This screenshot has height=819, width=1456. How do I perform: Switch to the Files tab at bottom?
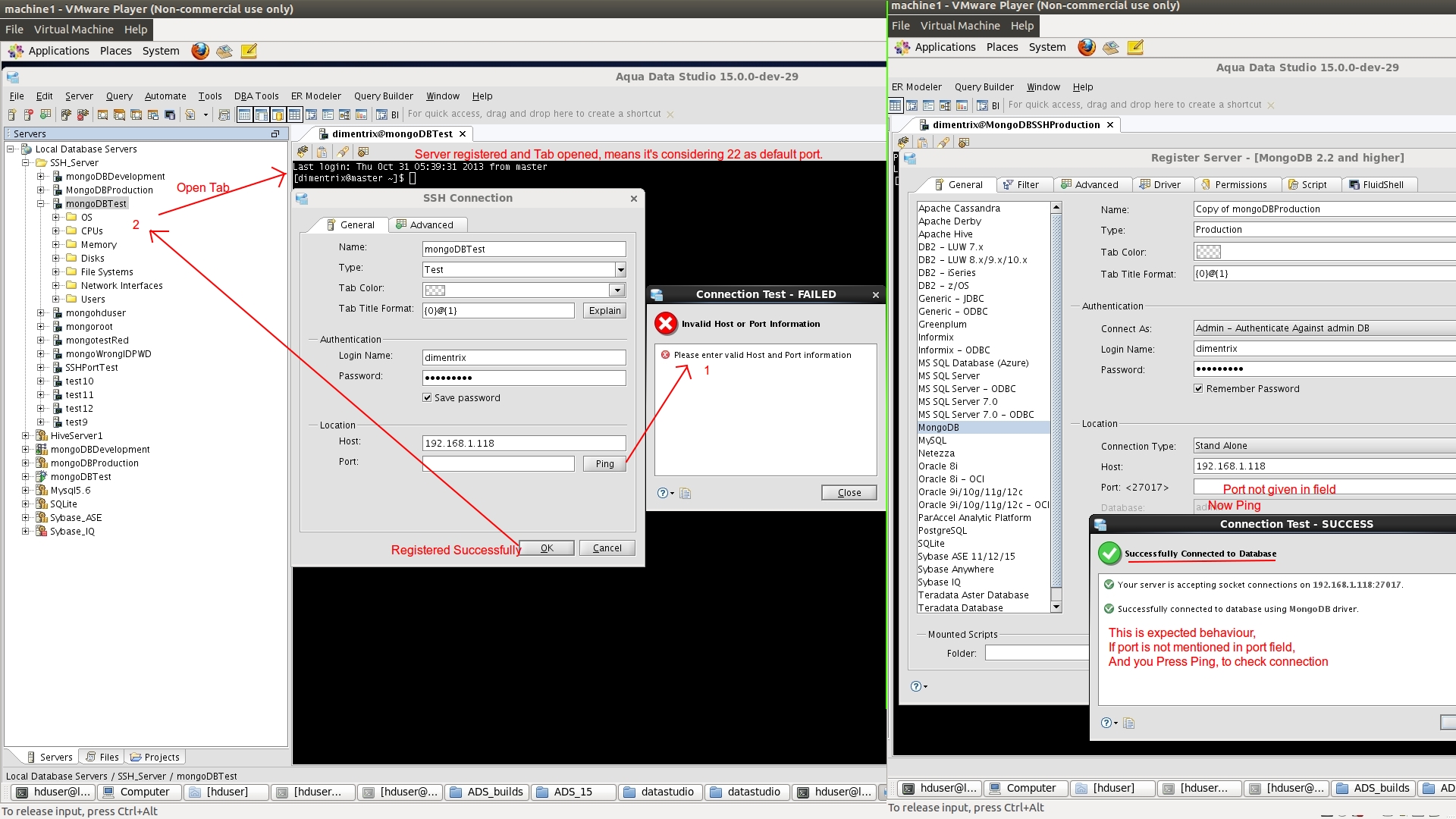102,757
